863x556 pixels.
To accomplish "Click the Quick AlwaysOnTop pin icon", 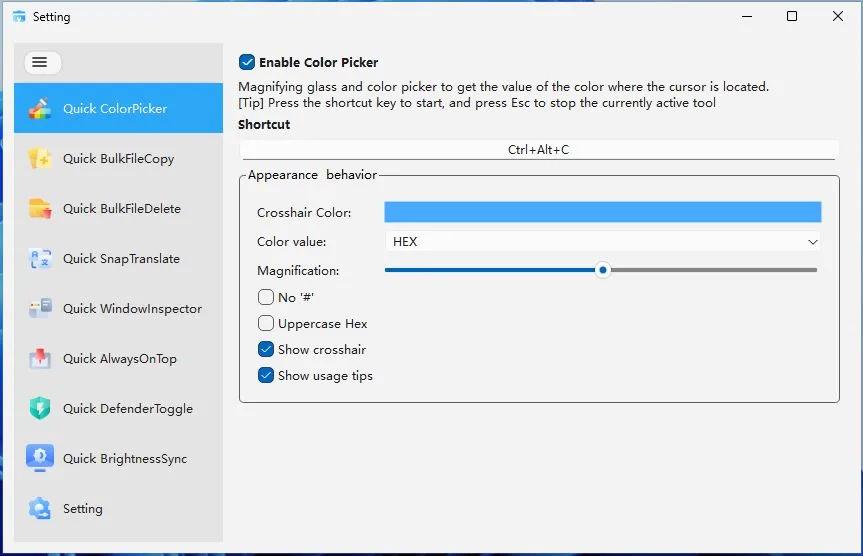I will pyautogui.click(x=39, y=358).
